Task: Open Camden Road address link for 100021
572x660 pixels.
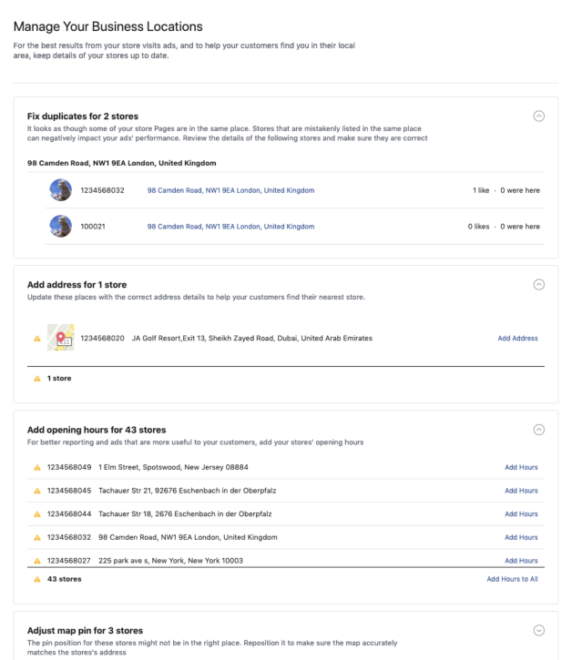Action: pos(231,226)
